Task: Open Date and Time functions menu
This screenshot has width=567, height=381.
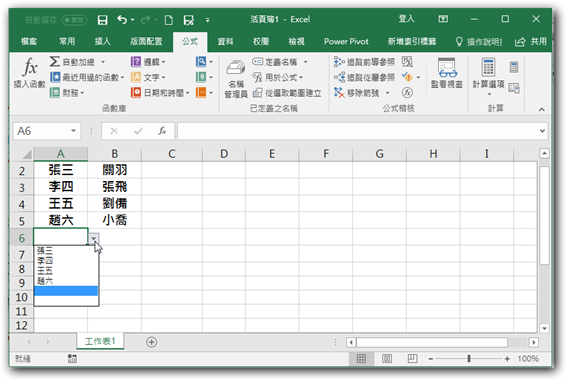Action: [x=160, y=93]
